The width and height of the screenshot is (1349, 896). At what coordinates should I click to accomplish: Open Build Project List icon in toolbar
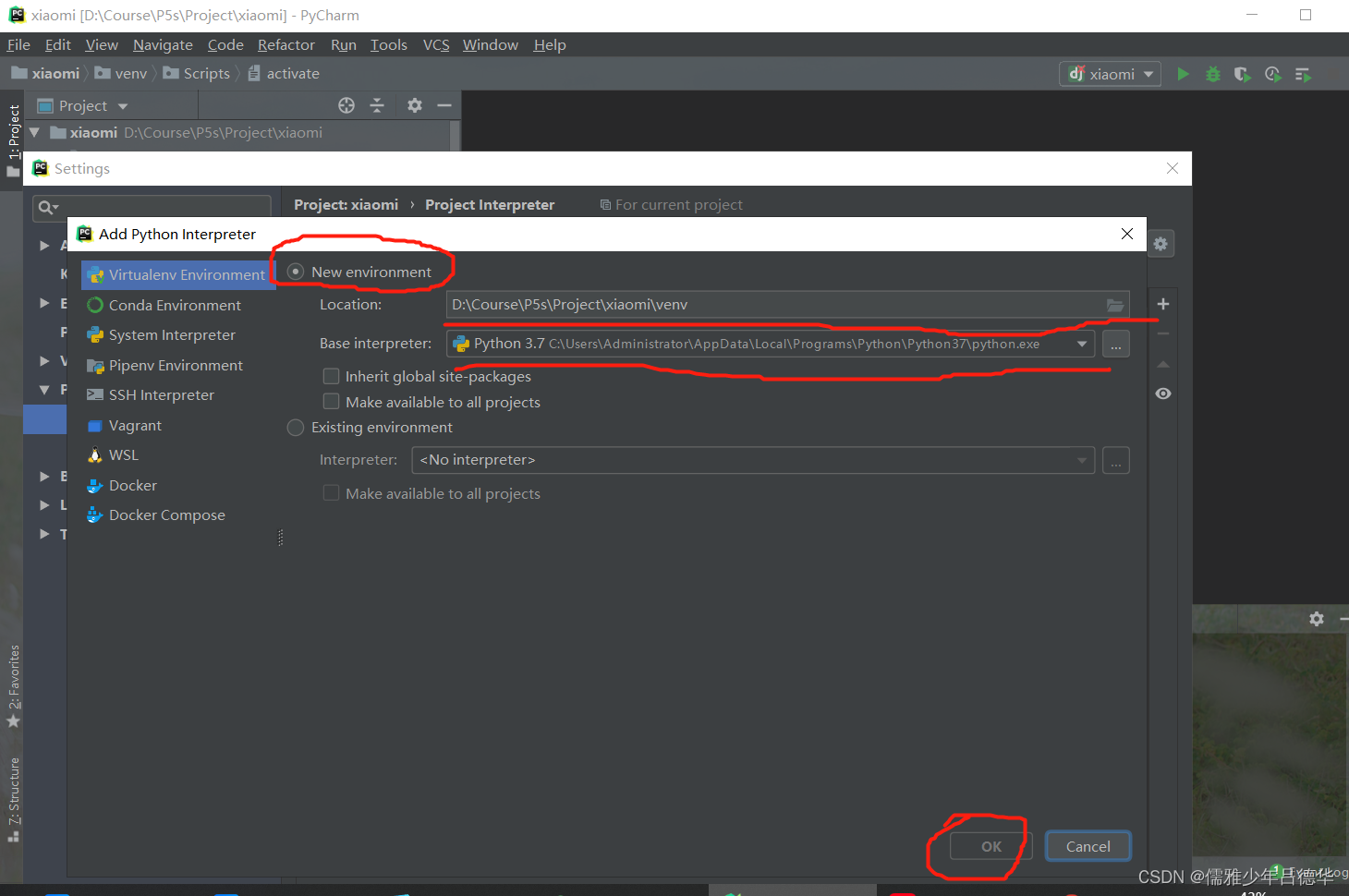[1303, 74]
